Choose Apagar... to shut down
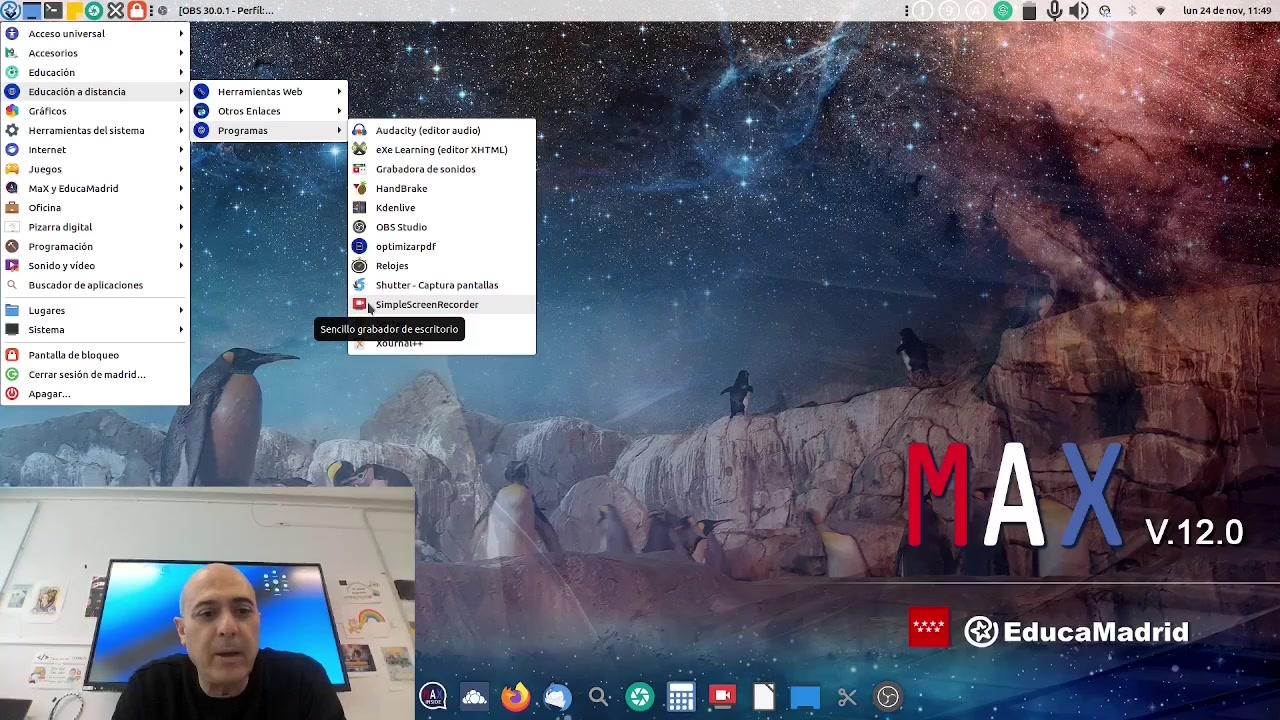Viewport: 1280px width, 720px height. point(95,394)
